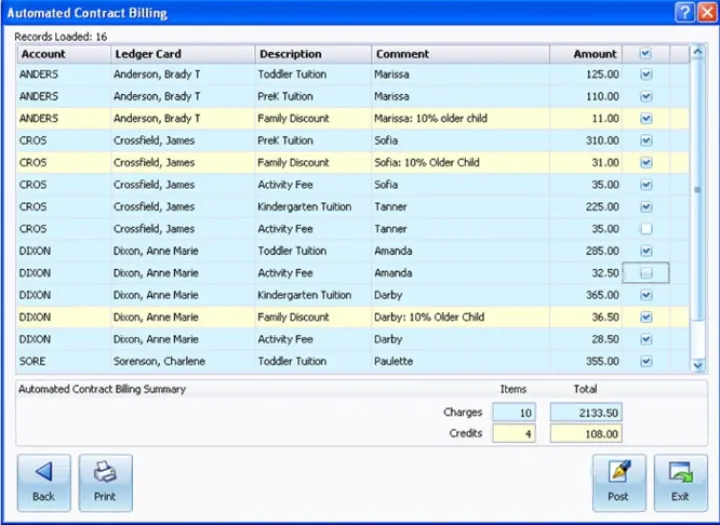Click the Credits Items field

tap(513, 434)
